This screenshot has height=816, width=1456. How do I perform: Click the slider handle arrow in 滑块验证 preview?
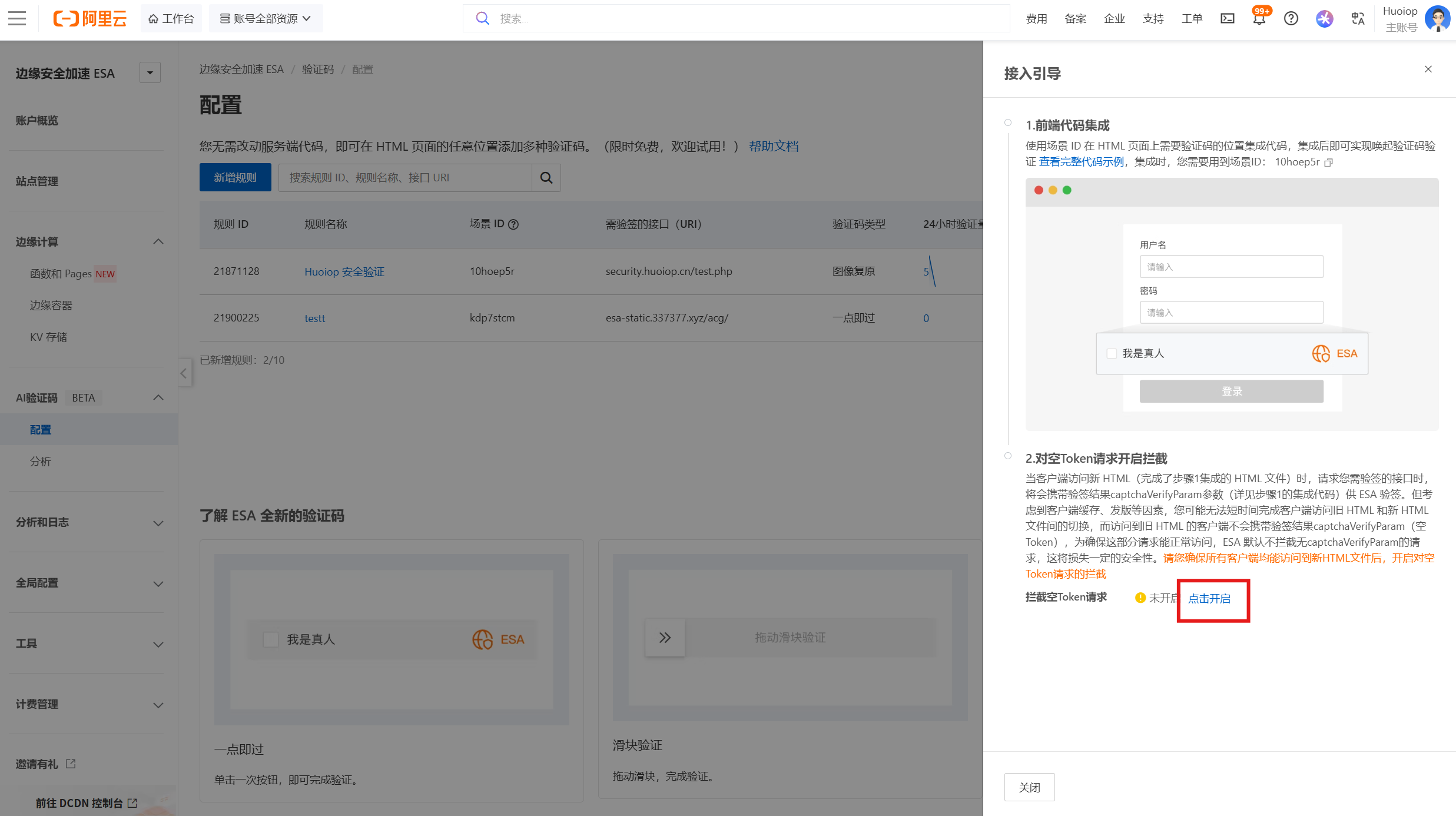pyautogui.click(x=665, y=638)
